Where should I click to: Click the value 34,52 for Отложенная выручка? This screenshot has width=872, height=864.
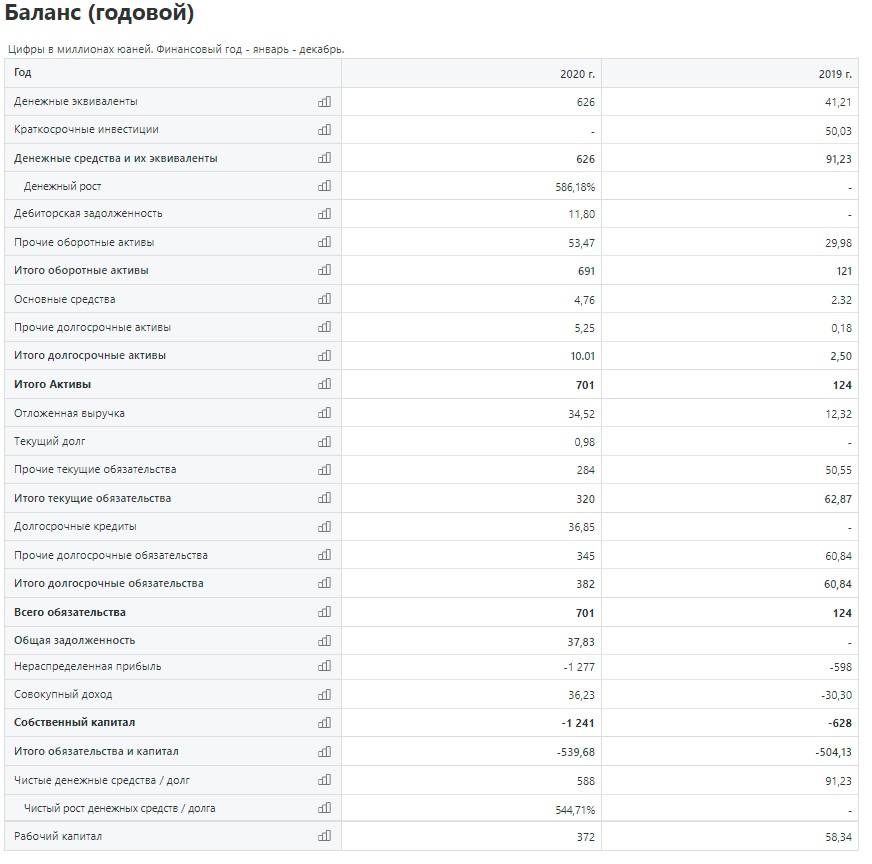581,414
